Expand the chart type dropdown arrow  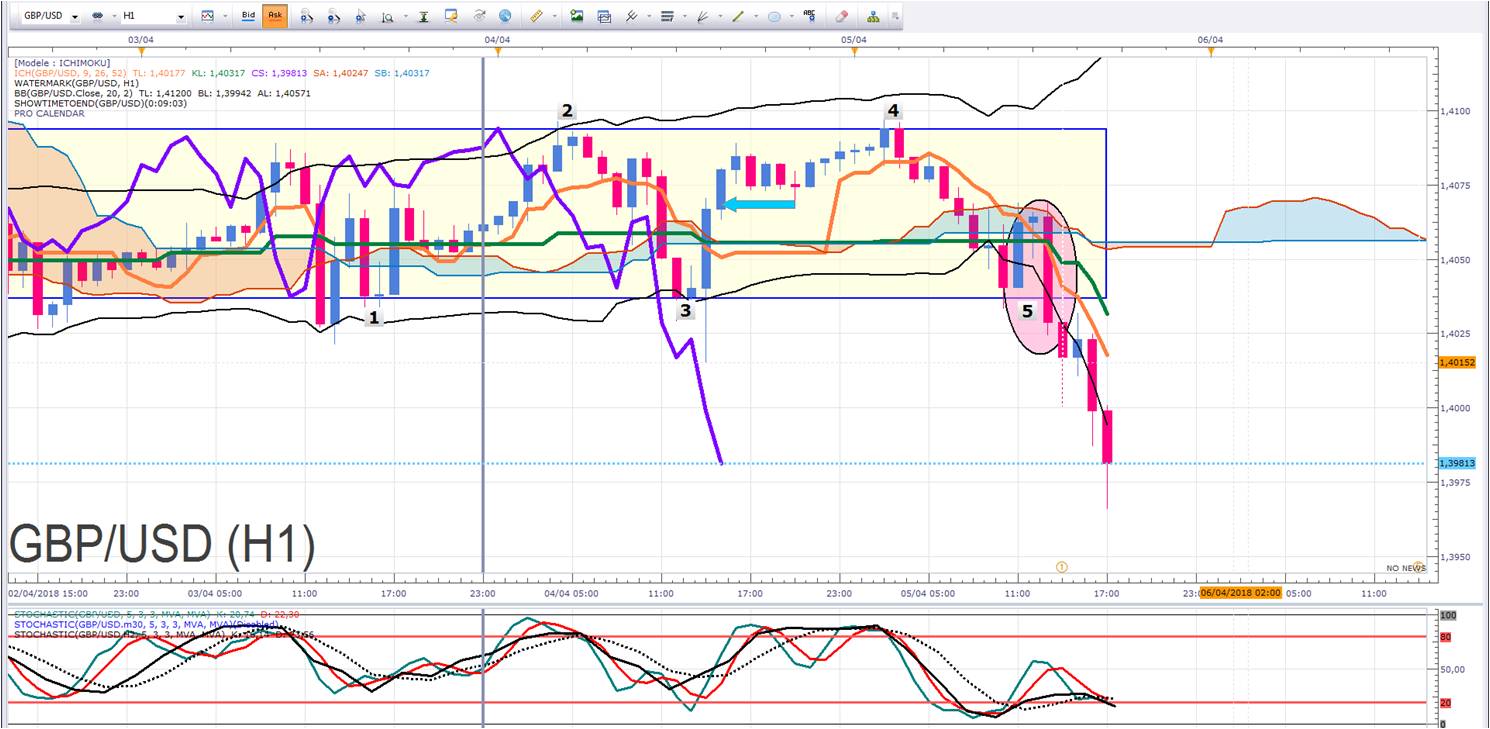click(227, 17)
